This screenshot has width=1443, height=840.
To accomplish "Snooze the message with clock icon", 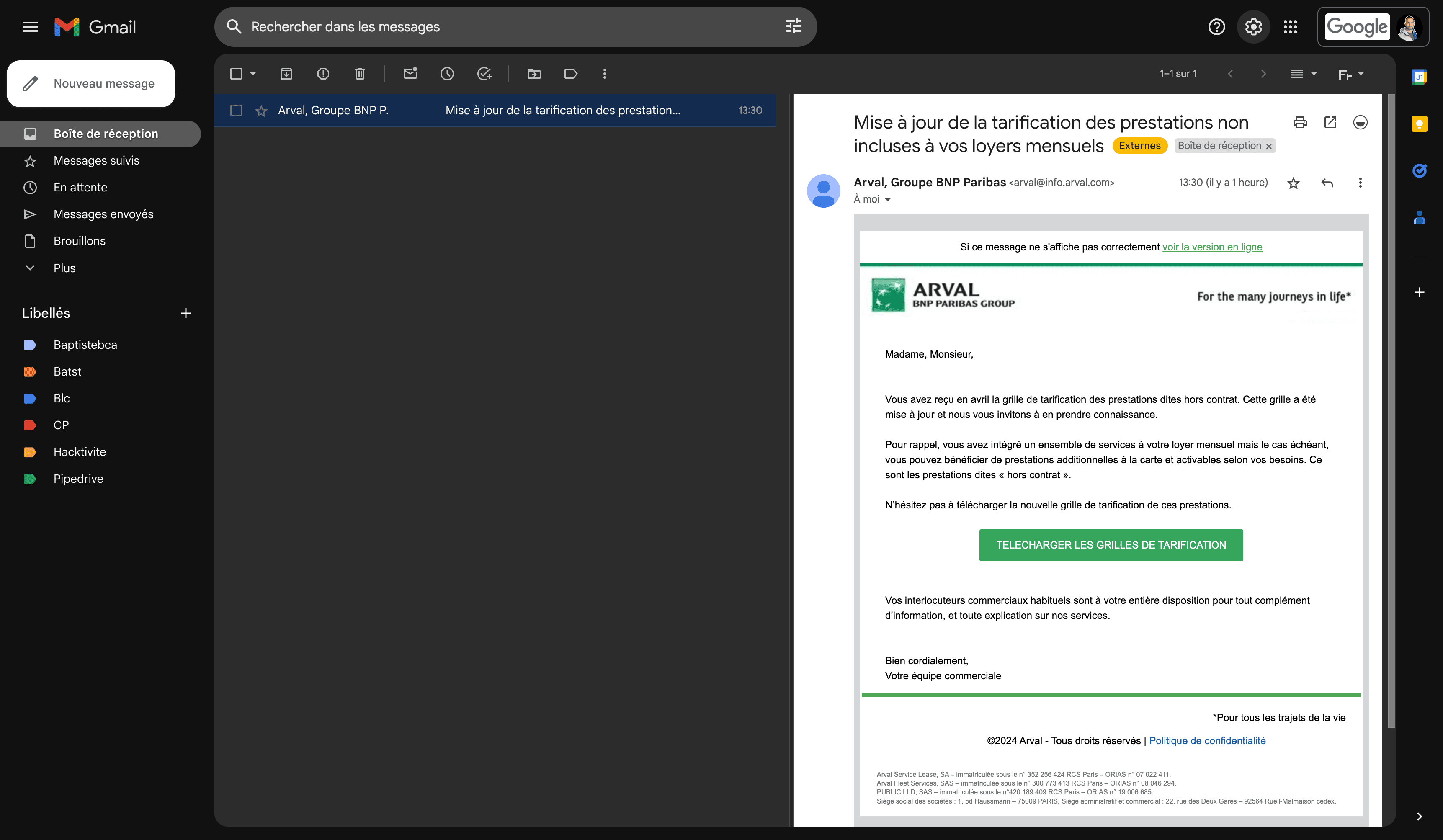I will click(447, 73).
